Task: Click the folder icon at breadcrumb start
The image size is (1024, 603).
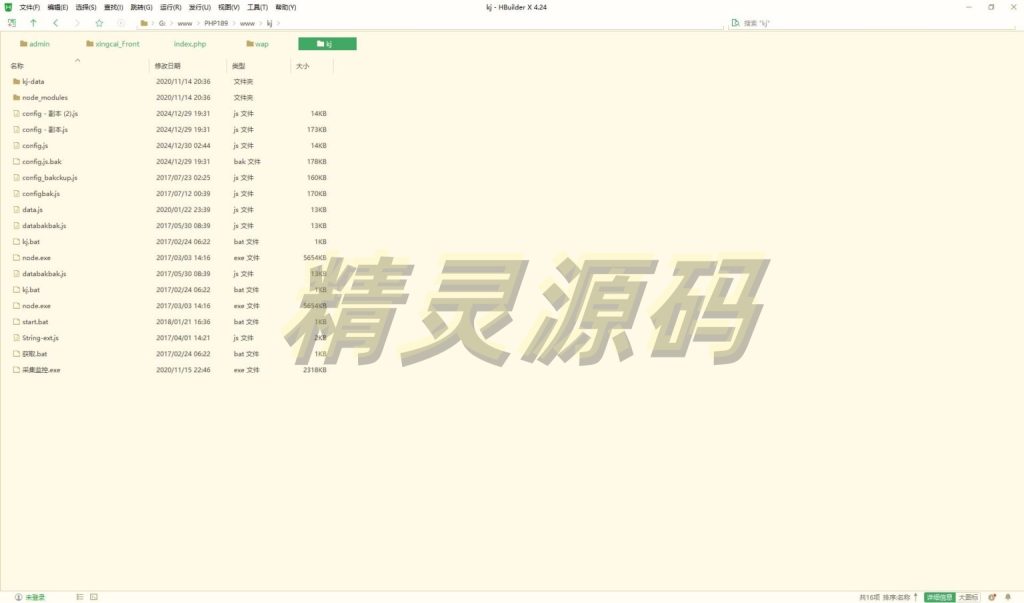Action: click(144, 23)
